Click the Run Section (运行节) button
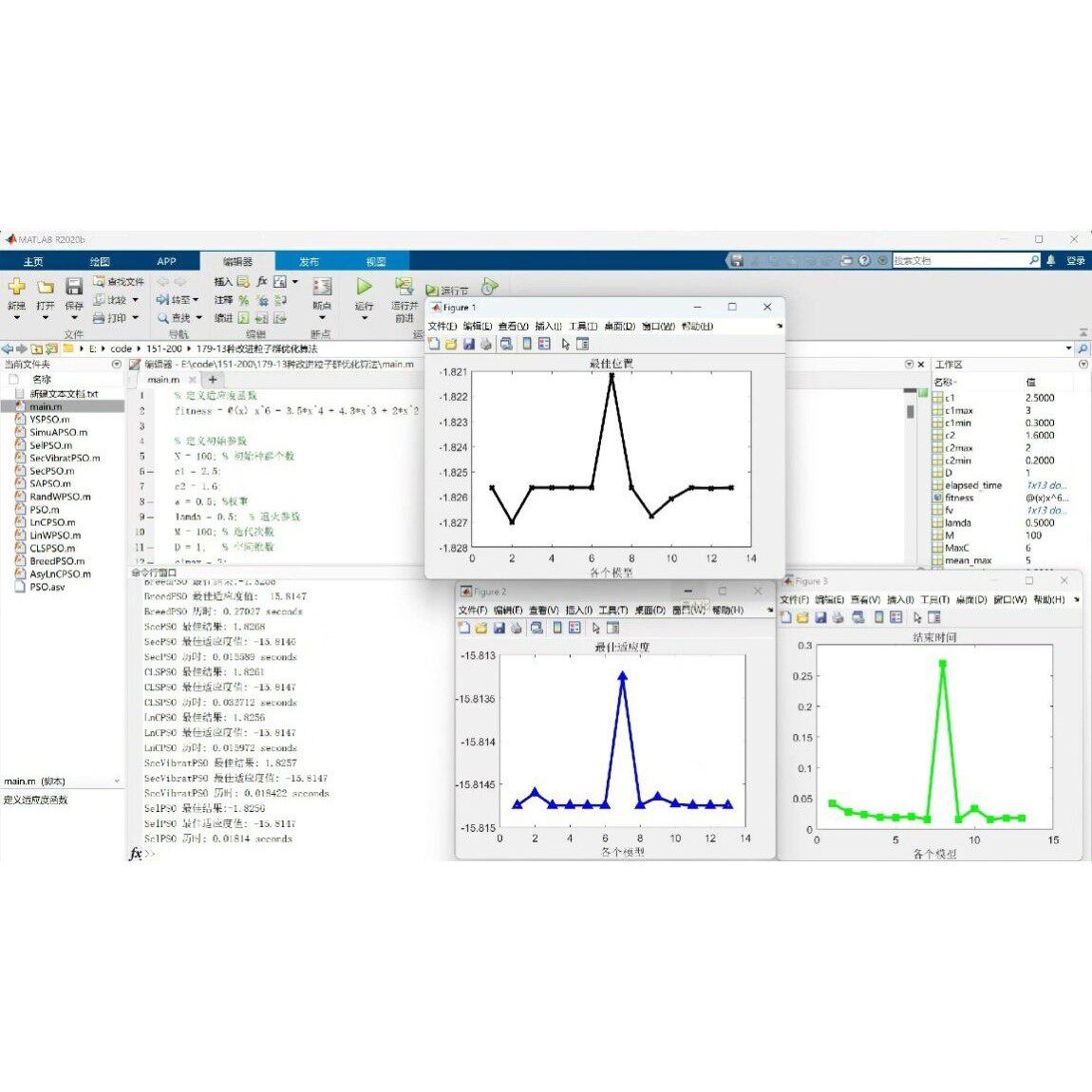The image size is (1092, 1092). pos(447,291)
